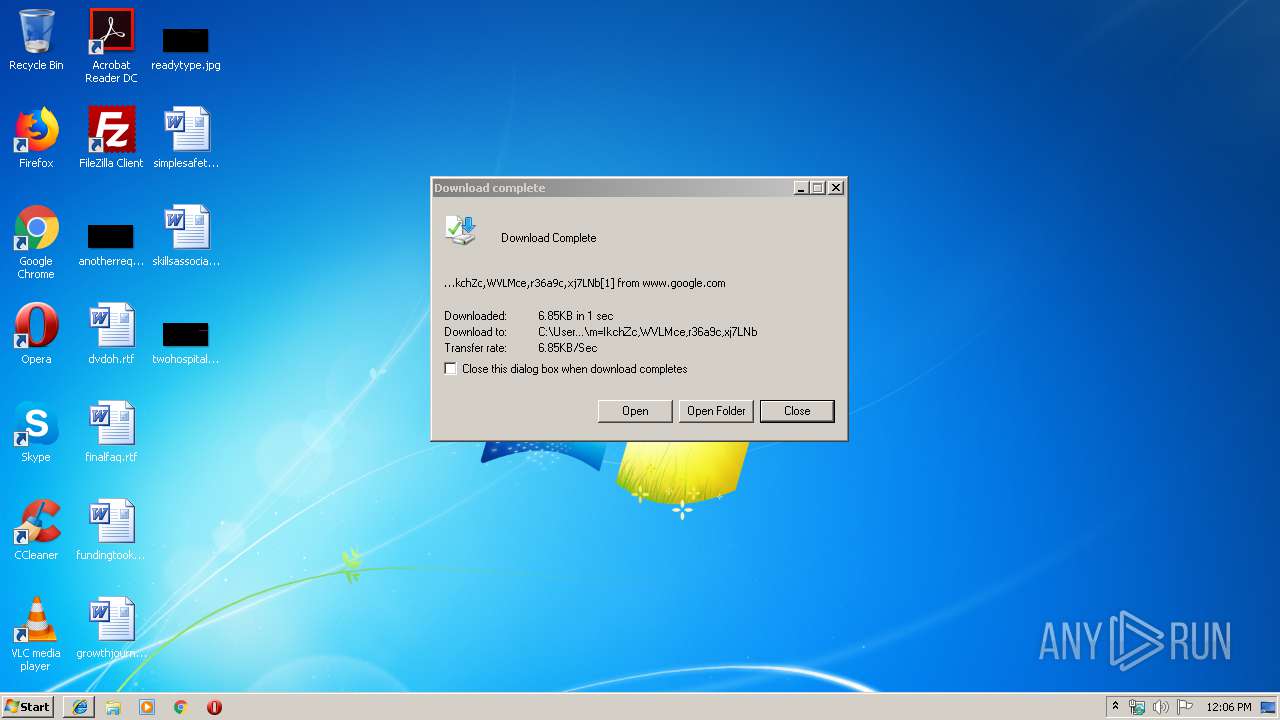Click transfer rate '6.85KB/Sec' value
The image size is (1280, 720).
coord(568,348)
